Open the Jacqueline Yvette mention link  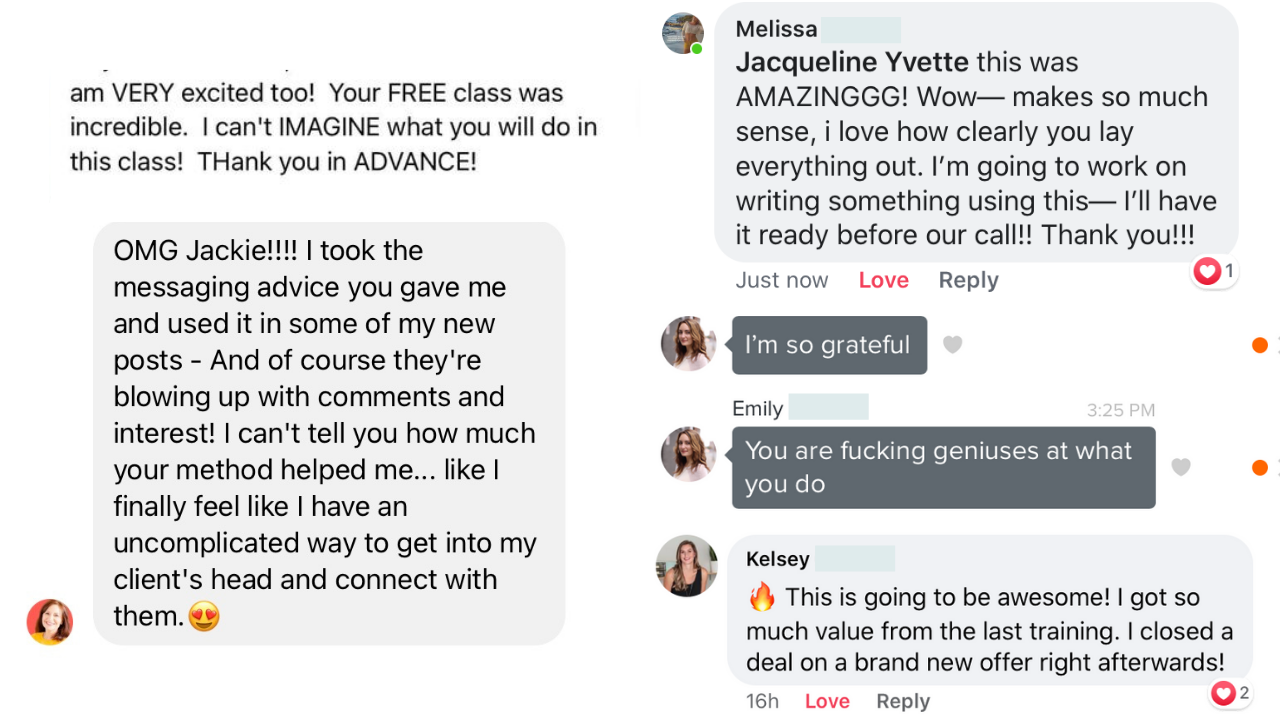852,62
